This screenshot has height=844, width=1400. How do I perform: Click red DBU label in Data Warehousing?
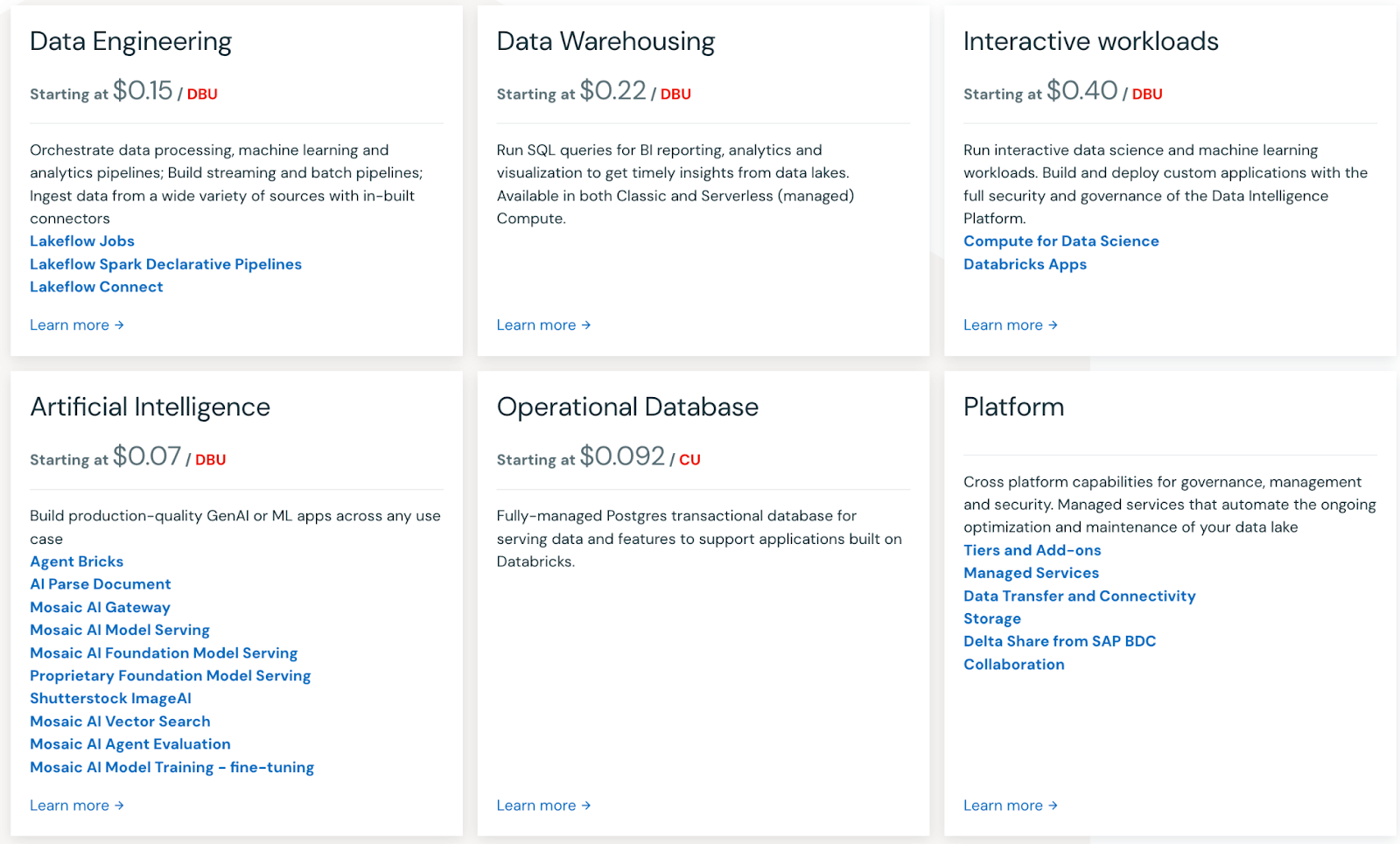[x=675, y=94]
